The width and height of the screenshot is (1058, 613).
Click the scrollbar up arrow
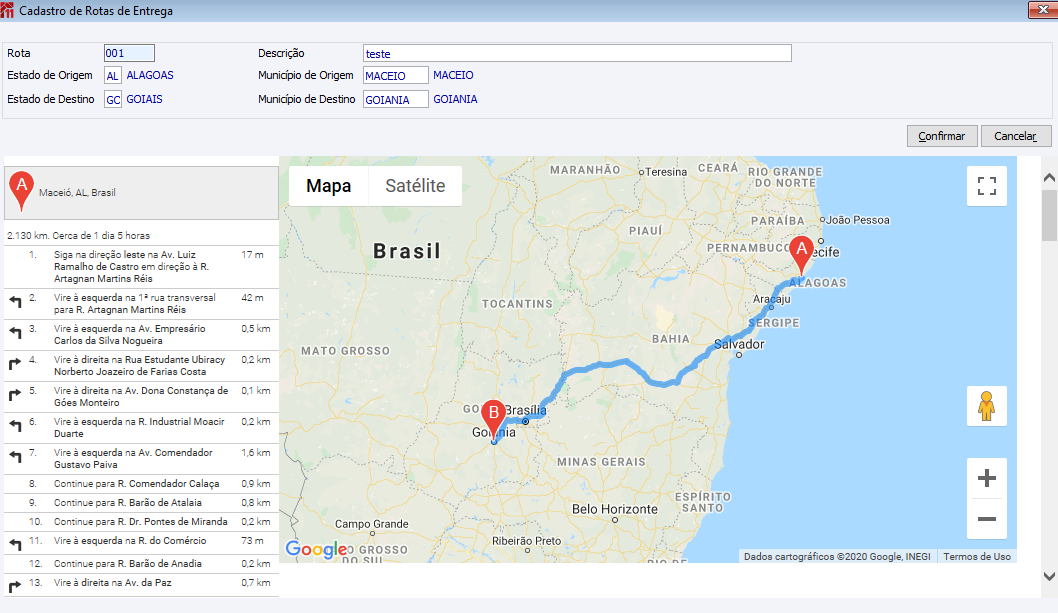[x=1049, y=178]
